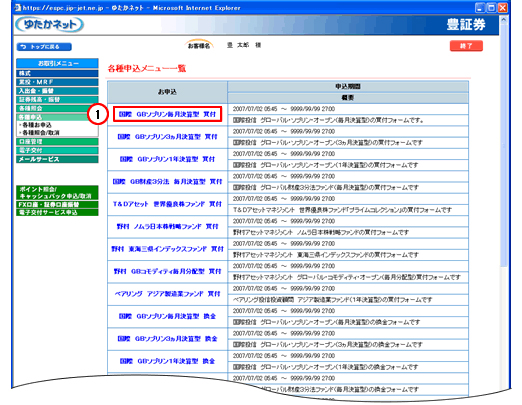
Task: Open 野村 東海三県インデックスファンド 買付 link
Action: (167, 249)
